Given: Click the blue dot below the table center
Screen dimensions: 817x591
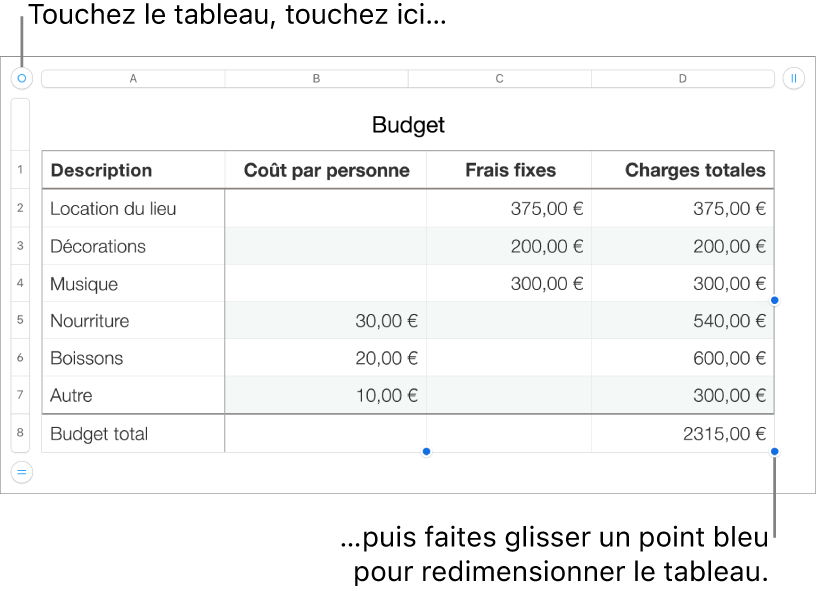Looking at the screenshot, I should tap(425, 451).
